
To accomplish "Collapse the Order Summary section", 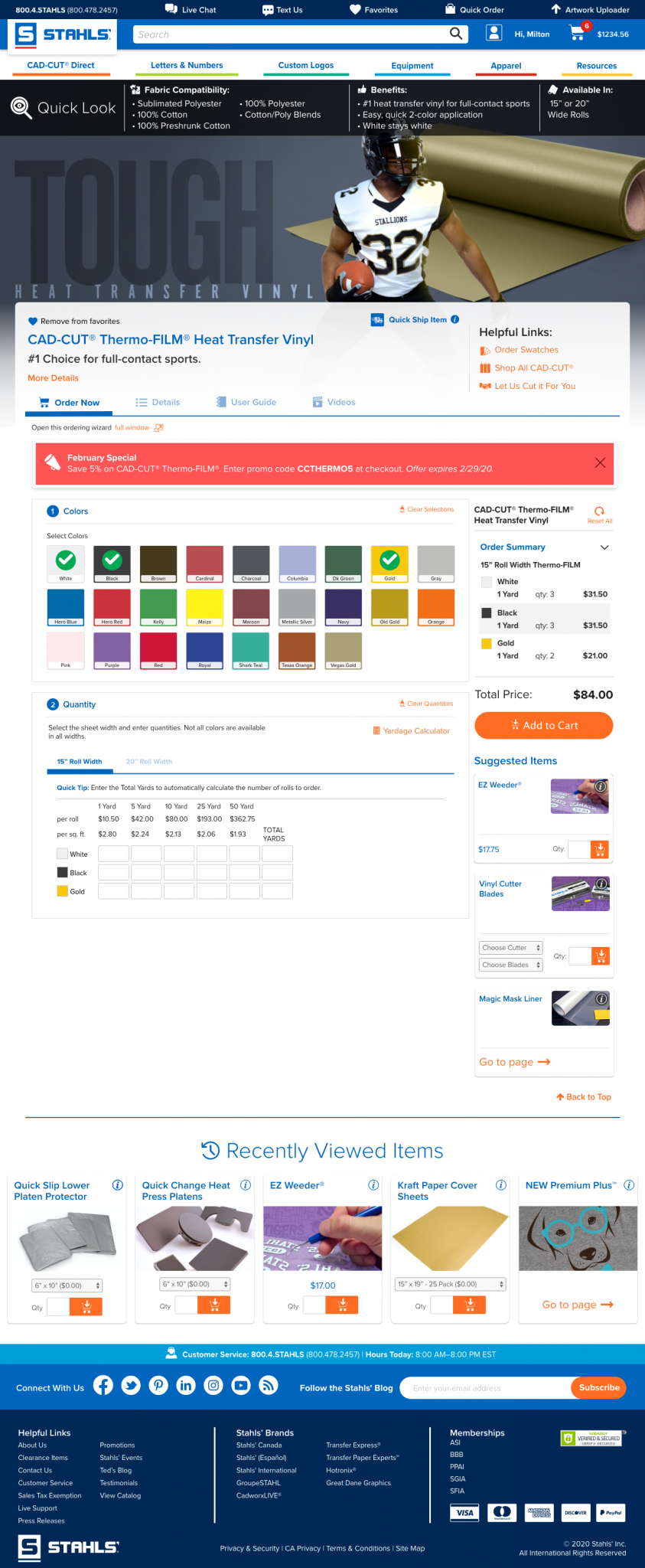I will click(604, 547).
